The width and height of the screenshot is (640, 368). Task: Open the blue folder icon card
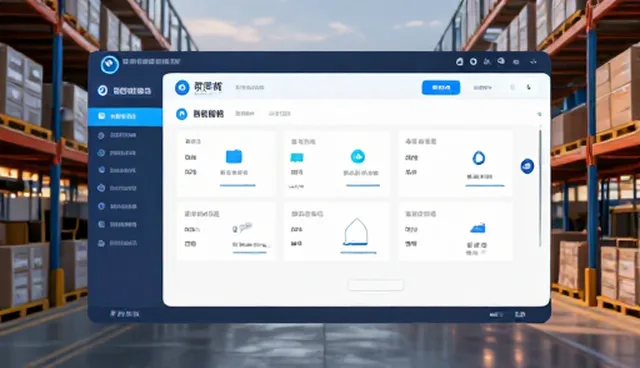point(234,156)
